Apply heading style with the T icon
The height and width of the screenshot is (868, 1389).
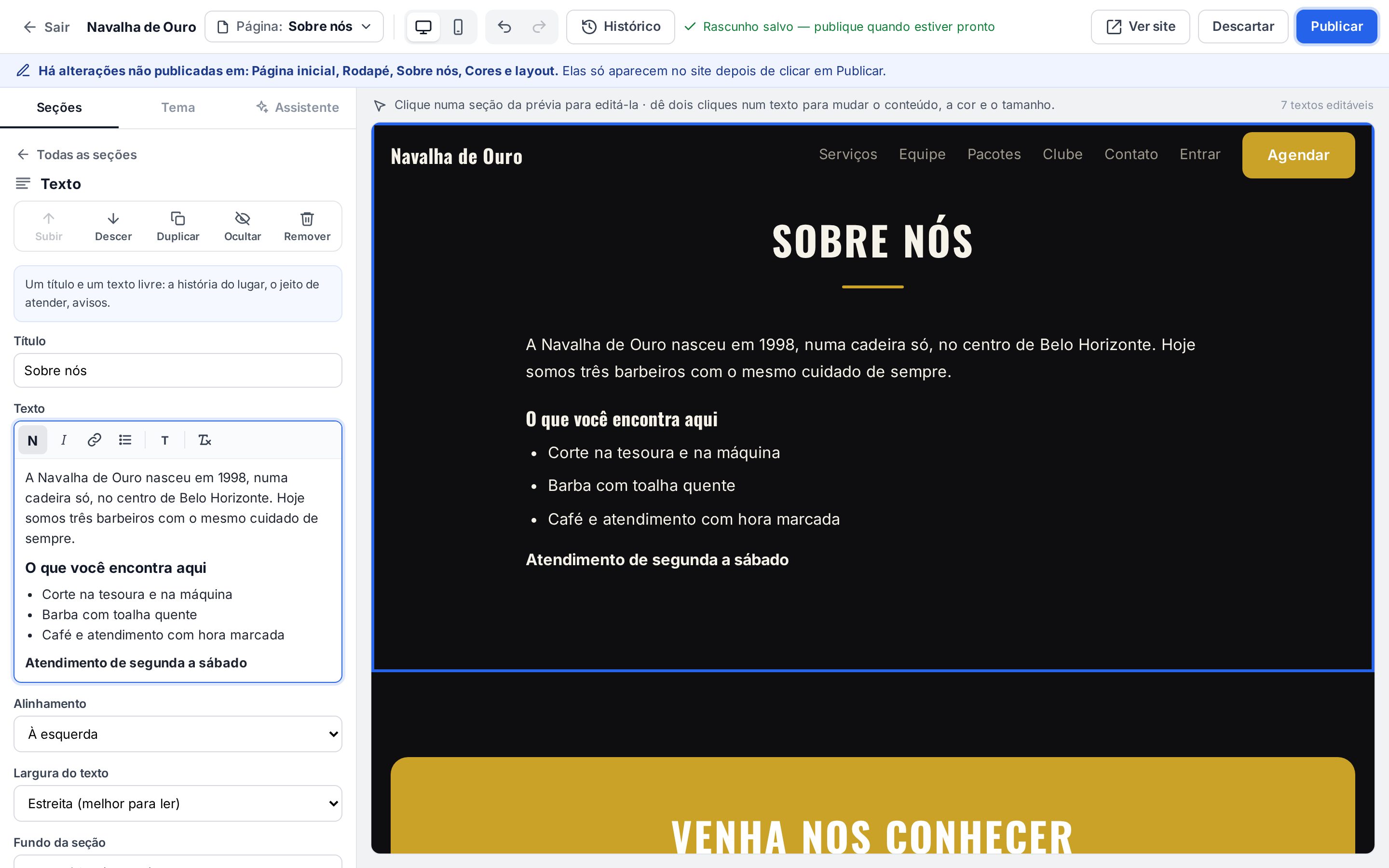[x=165, y=440]
